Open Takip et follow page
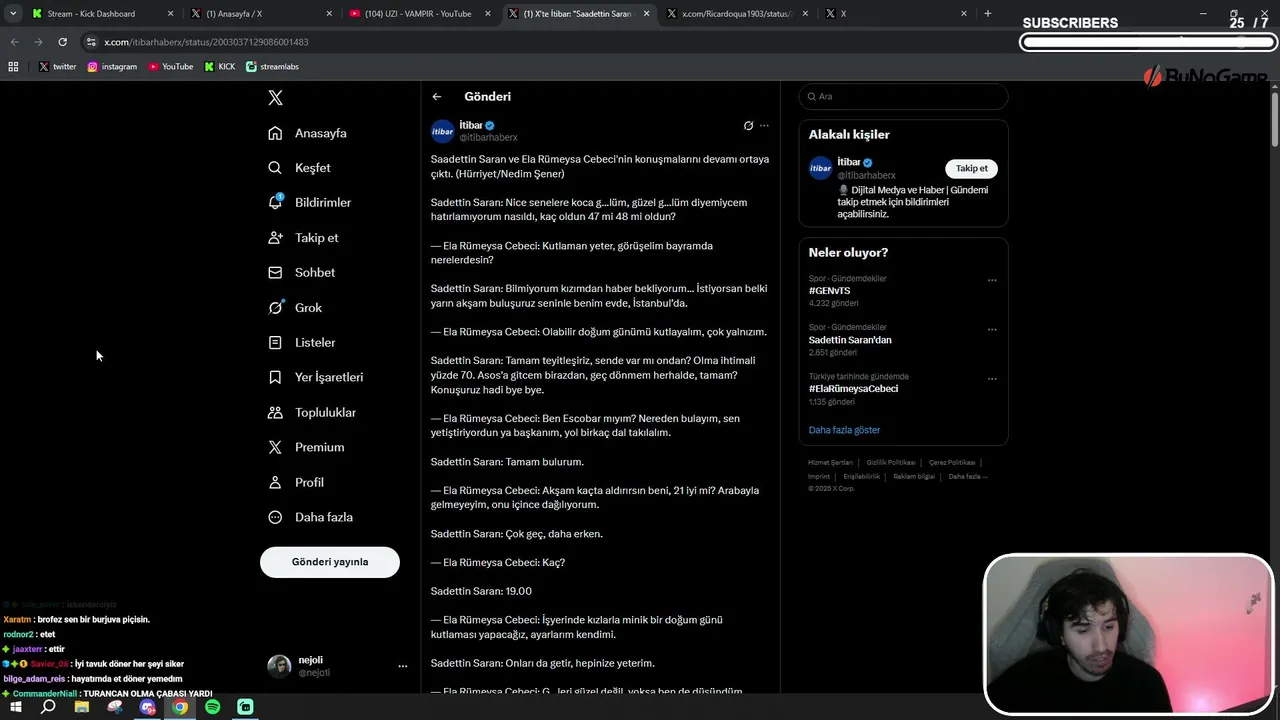Screen dimensions: 1280x720 tap(303, 238)
